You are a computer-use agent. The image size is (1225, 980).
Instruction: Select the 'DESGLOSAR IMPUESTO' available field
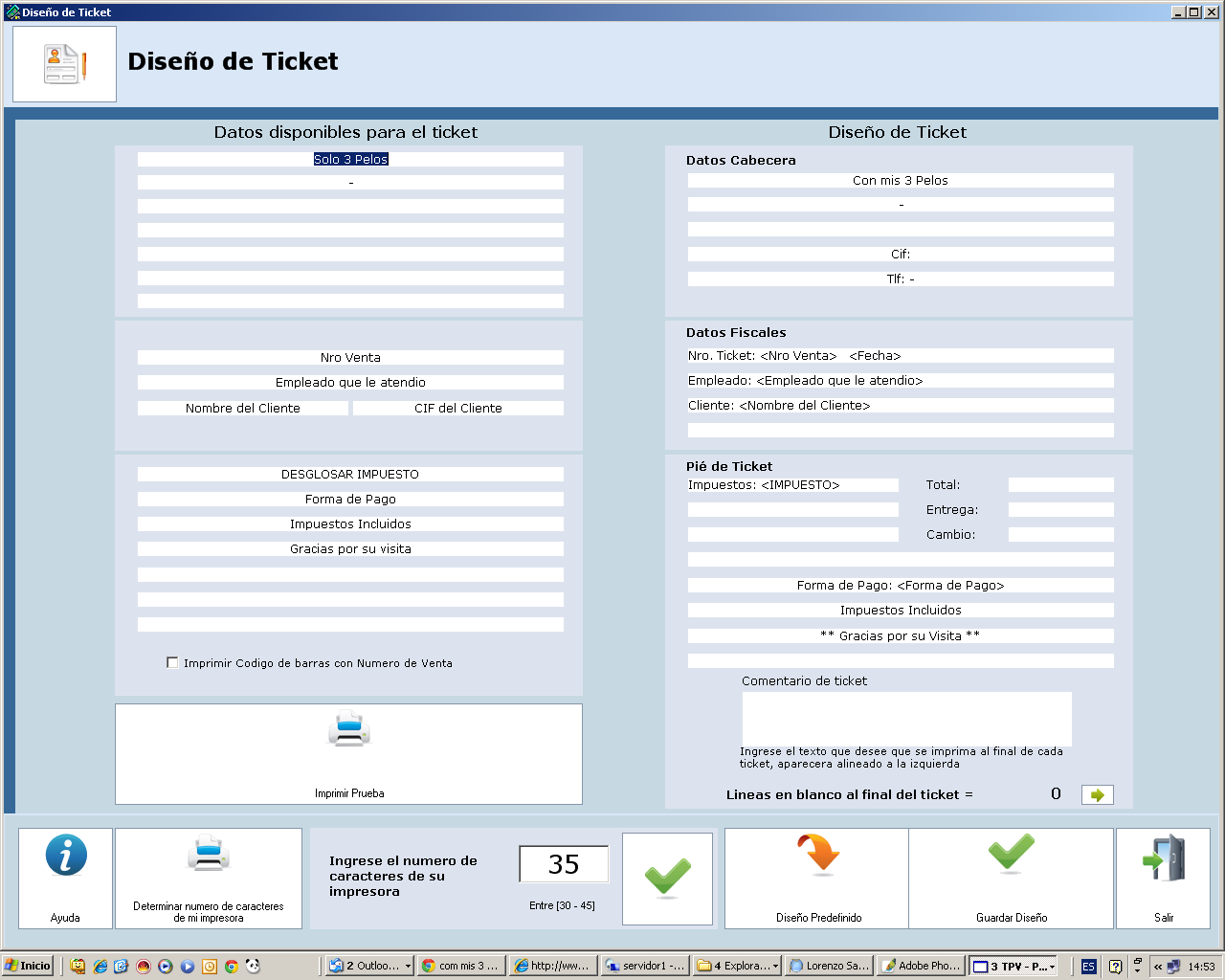point(350,475)
